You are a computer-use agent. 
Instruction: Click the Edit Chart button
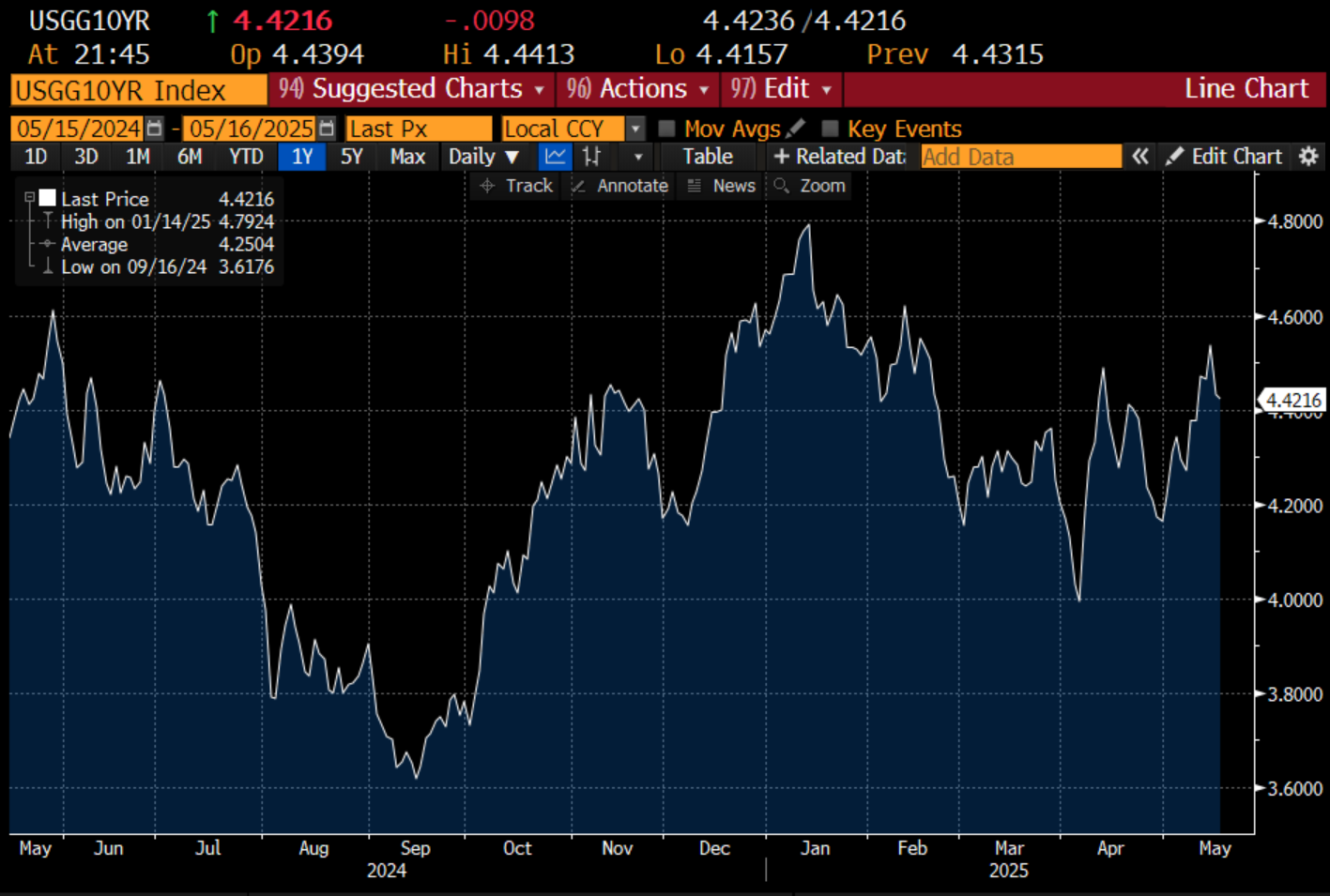click(1224, 157)
